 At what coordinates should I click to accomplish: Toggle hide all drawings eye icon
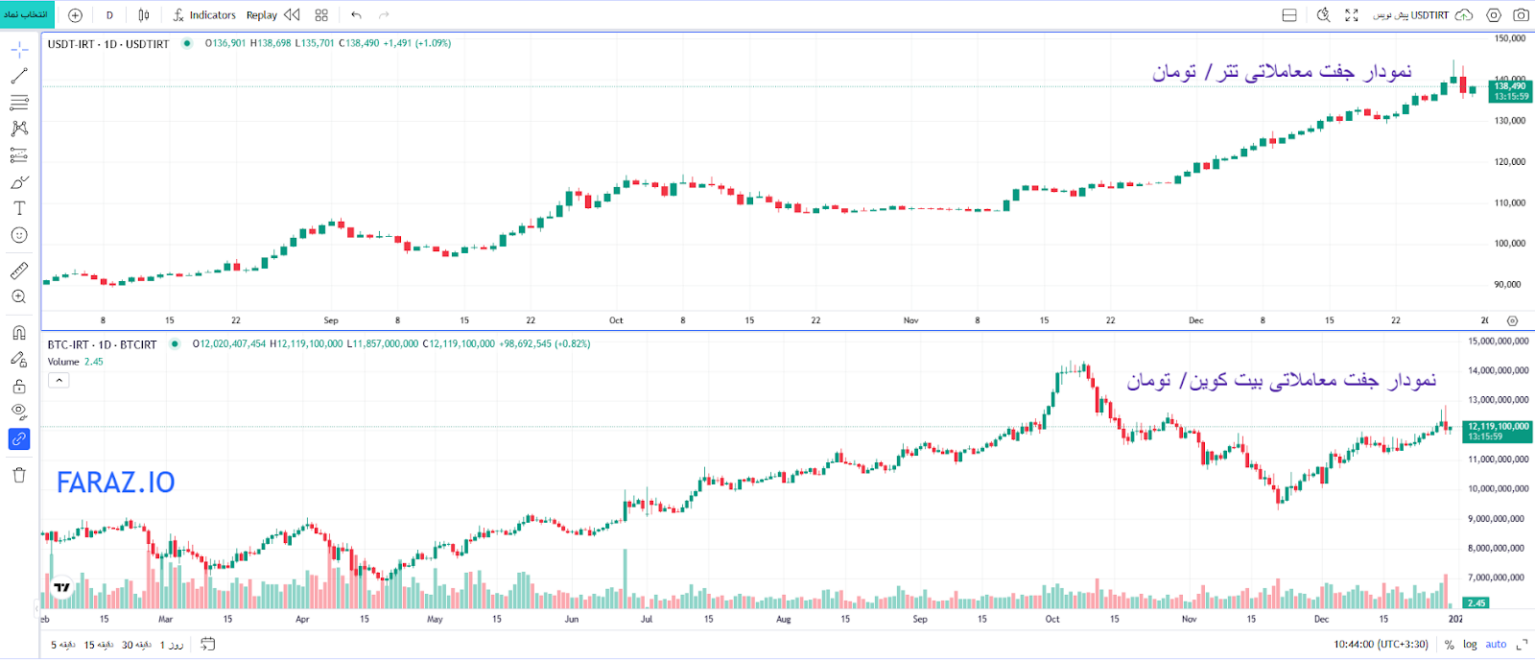click(19, 411)
